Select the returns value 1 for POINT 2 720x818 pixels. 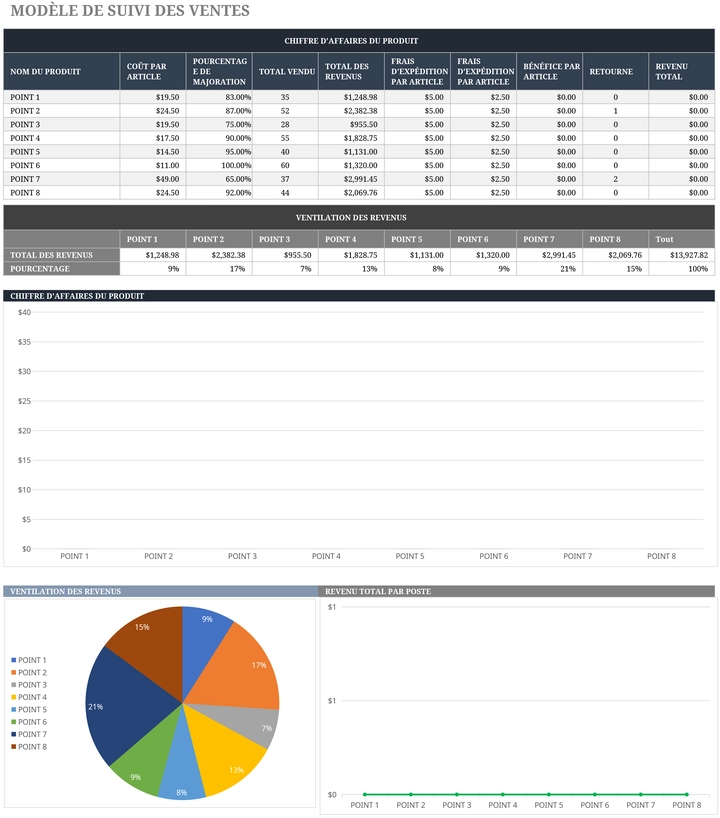(616, 111)
